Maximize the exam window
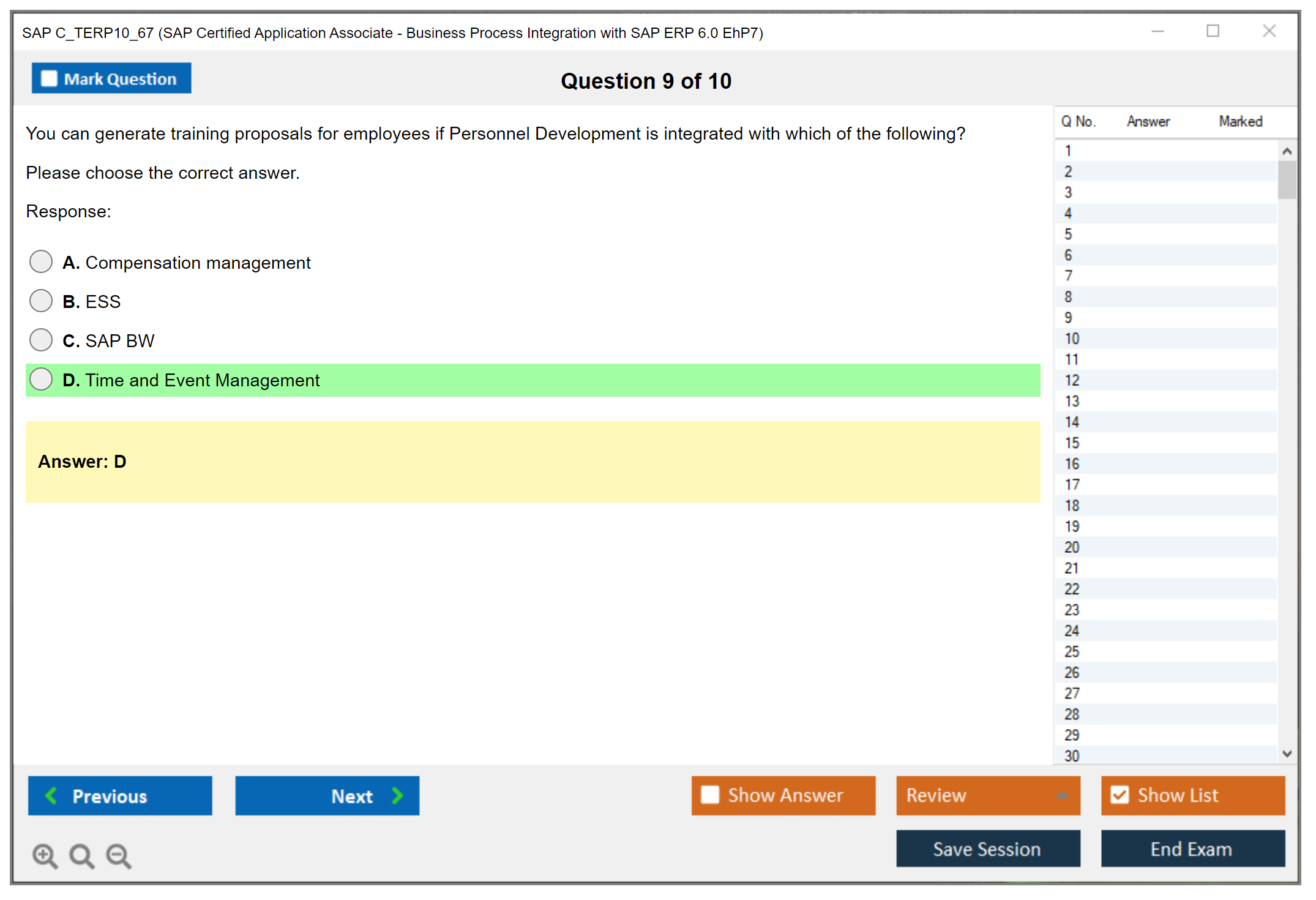The height and width of the screenshot is (900, 1316). tap(1213, 31)
